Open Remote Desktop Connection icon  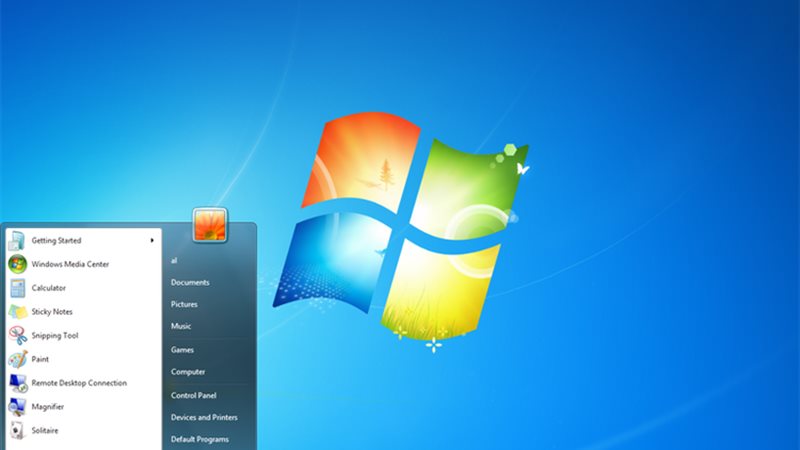coord(17,383)
